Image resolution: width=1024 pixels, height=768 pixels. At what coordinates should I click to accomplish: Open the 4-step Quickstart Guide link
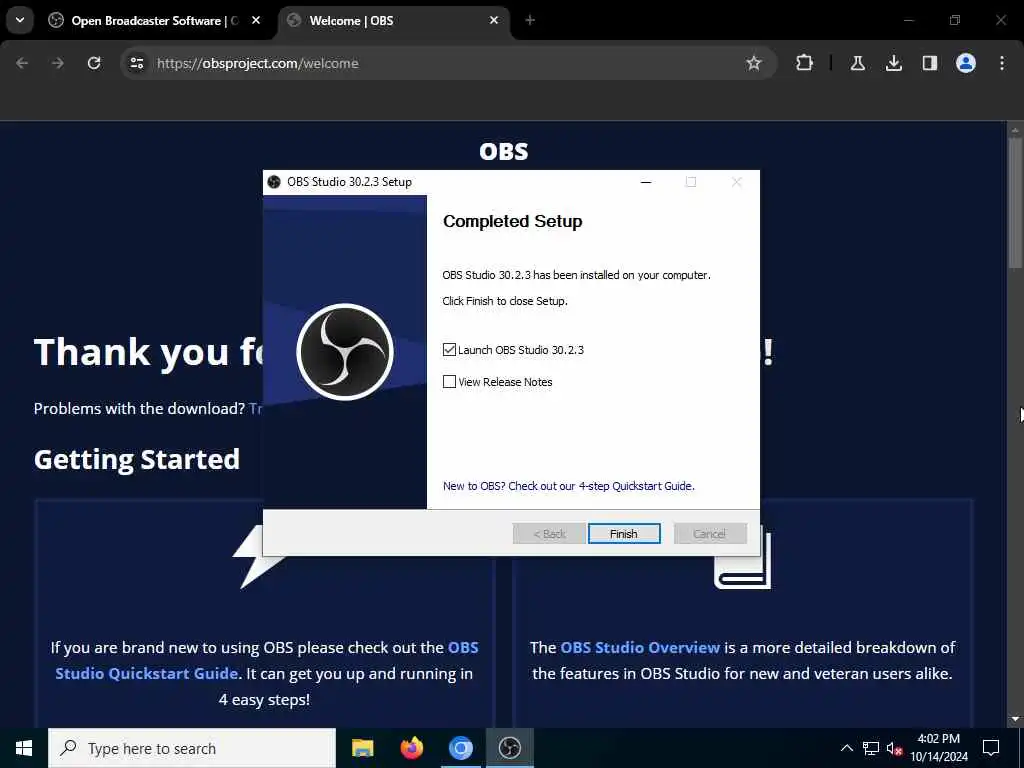click(x=568, y=486)
